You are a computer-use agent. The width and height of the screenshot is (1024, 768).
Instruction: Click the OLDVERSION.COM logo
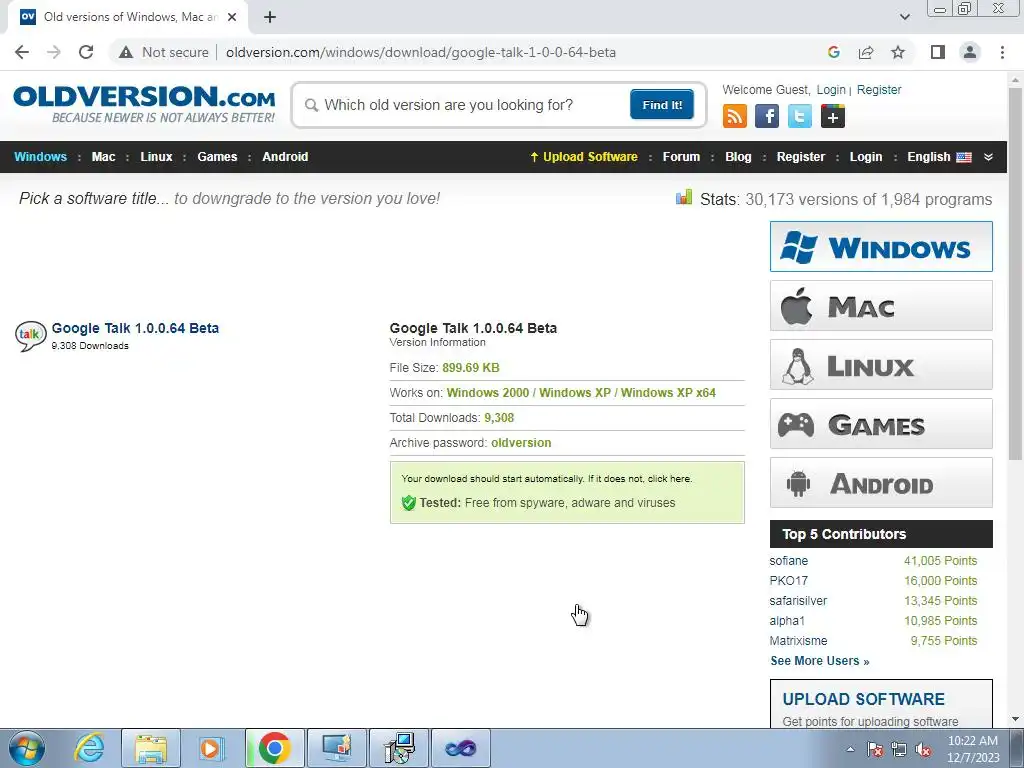(x=144, y=104)
